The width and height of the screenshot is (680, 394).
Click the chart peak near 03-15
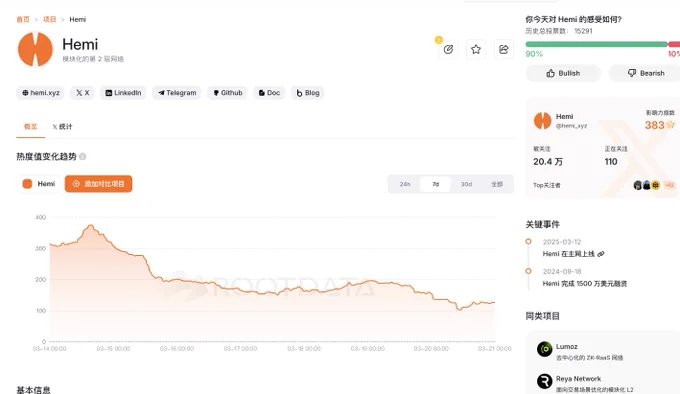click(x=91, y=225)
